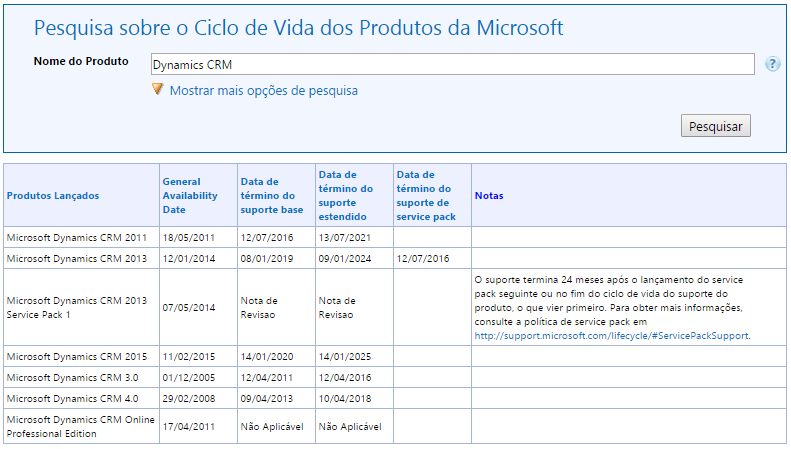Click the service pack end date header
The image size is (791, 449).
[424, 196]
